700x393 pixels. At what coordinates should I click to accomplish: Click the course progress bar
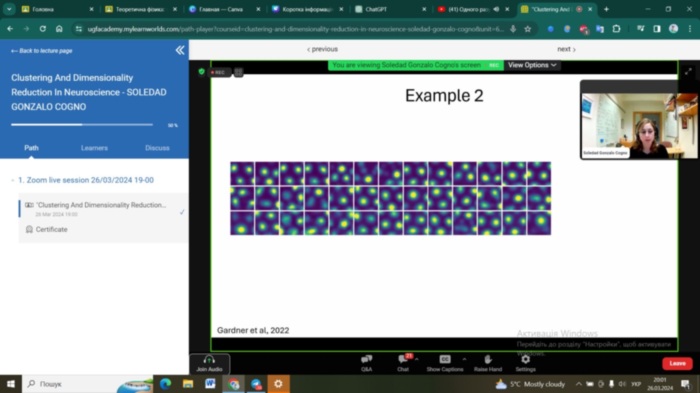[x=82, y=125]
